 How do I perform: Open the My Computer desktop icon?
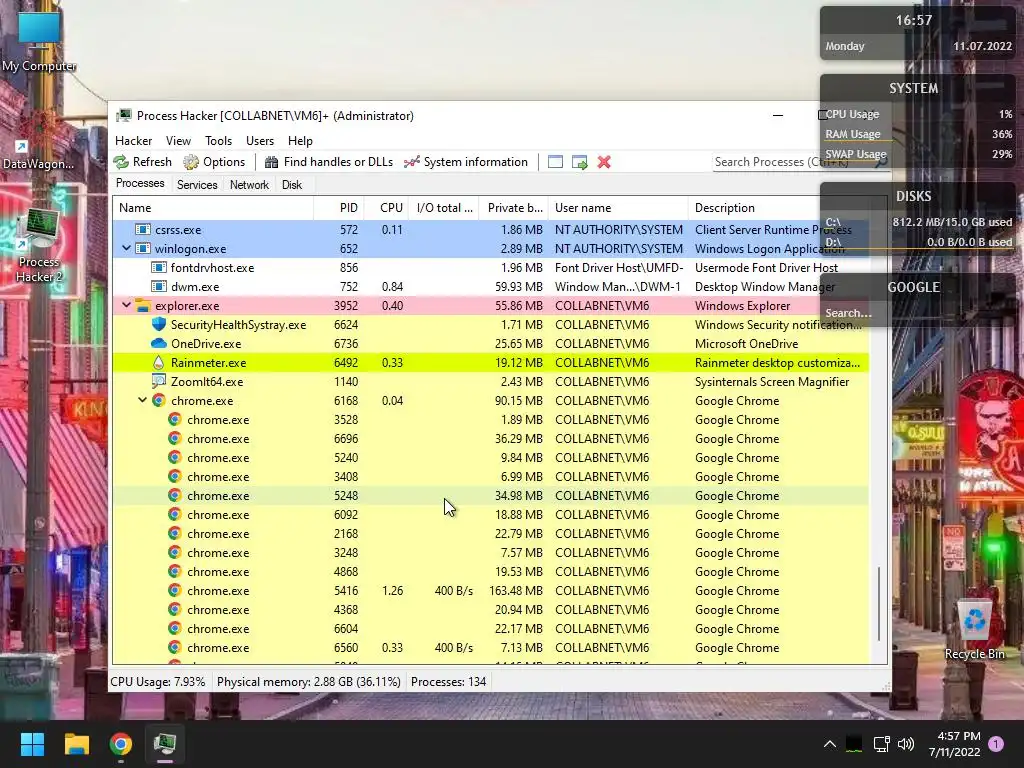[x=39, y=40]
